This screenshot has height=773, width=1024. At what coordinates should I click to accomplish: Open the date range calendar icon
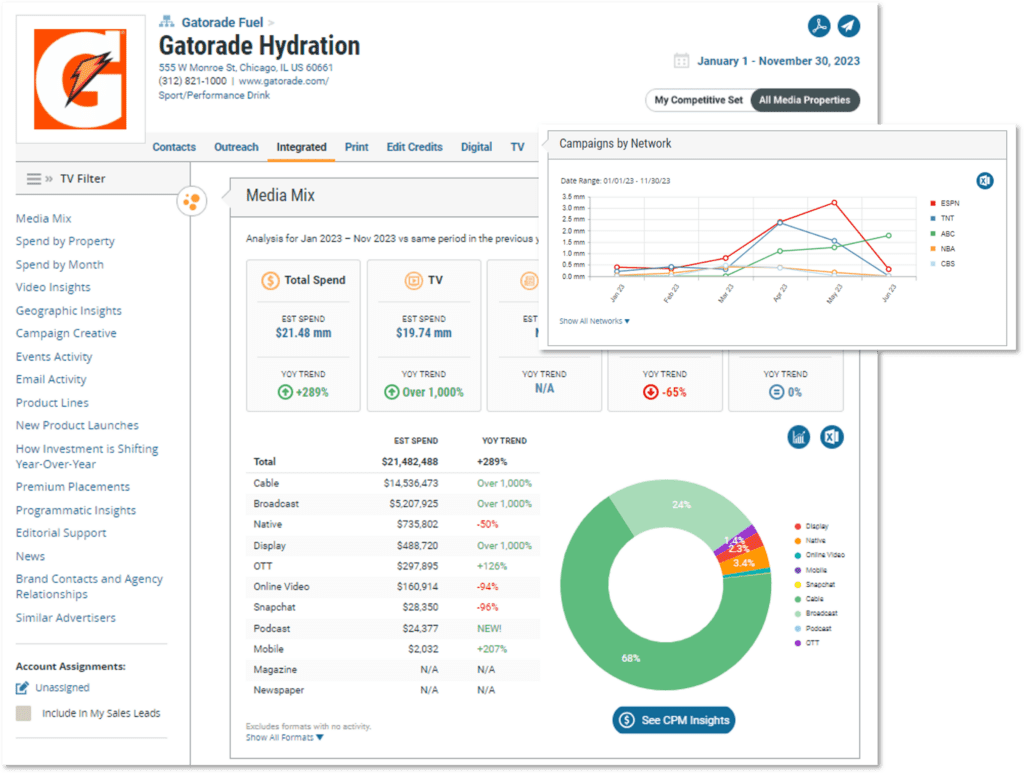[x=681, y=61]
